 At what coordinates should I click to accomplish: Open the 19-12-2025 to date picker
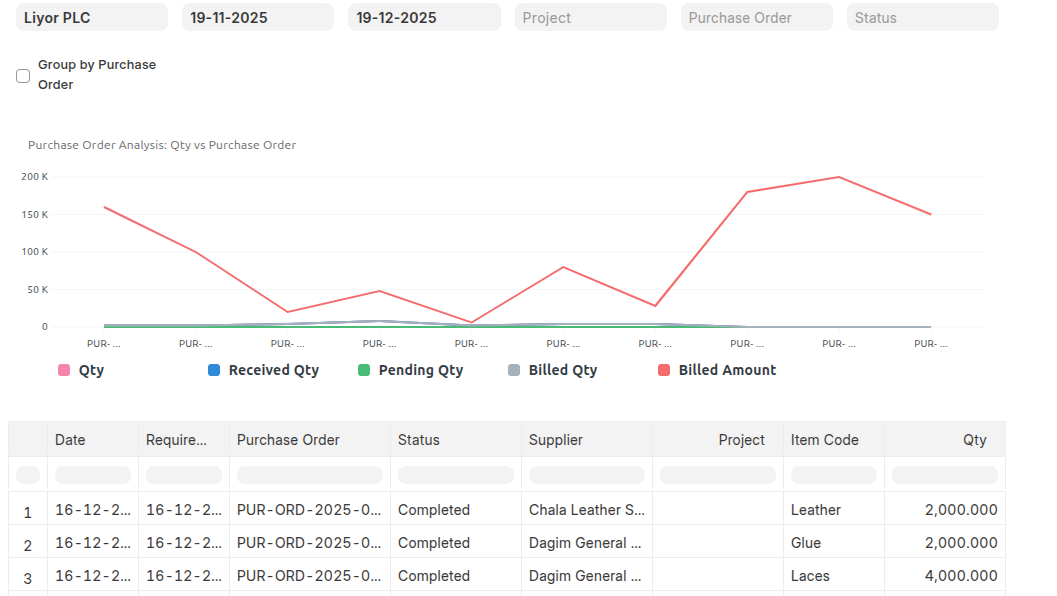(424, 18)
